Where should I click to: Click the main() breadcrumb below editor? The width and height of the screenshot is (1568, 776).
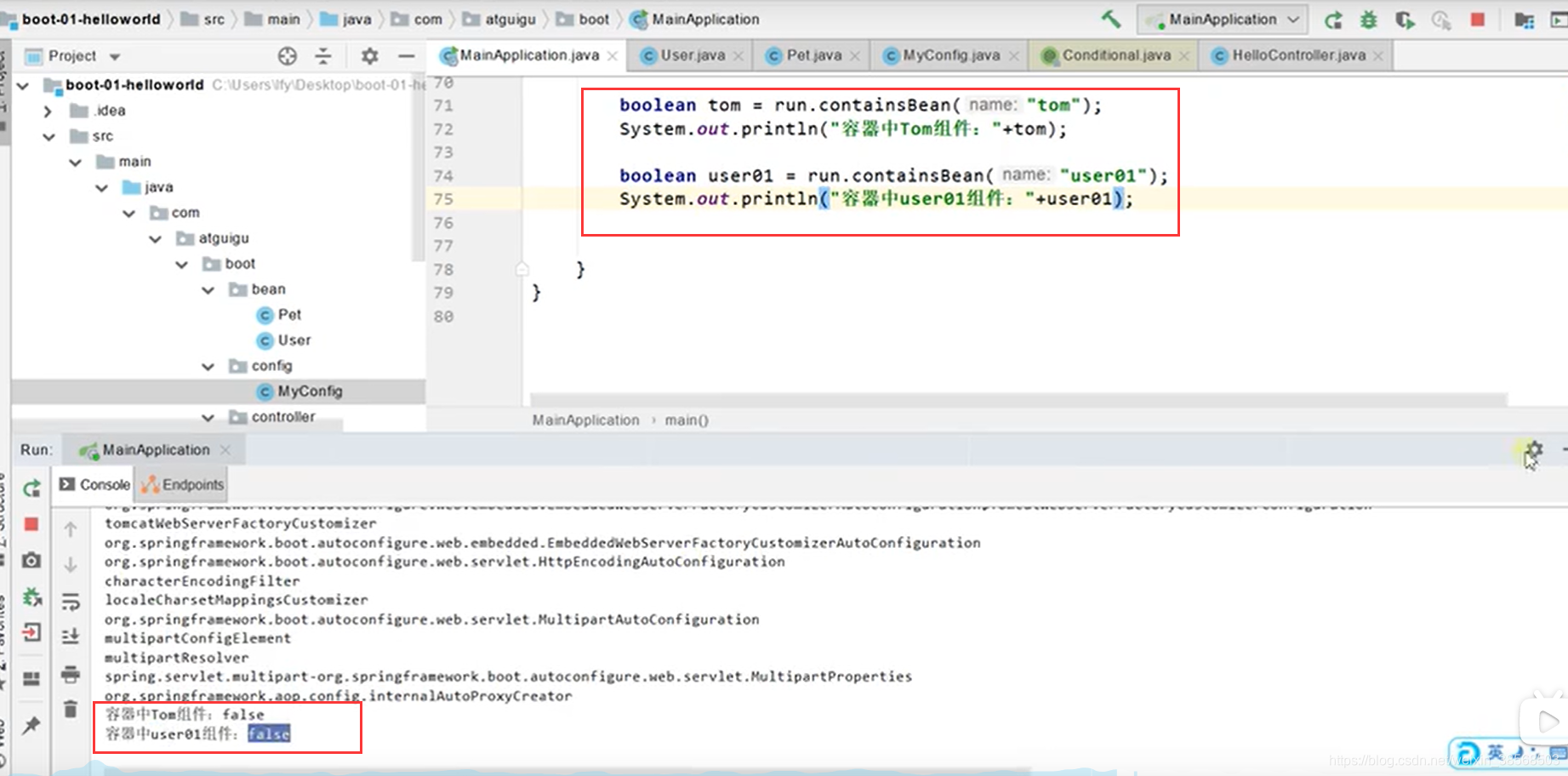(x=687, y=420)
